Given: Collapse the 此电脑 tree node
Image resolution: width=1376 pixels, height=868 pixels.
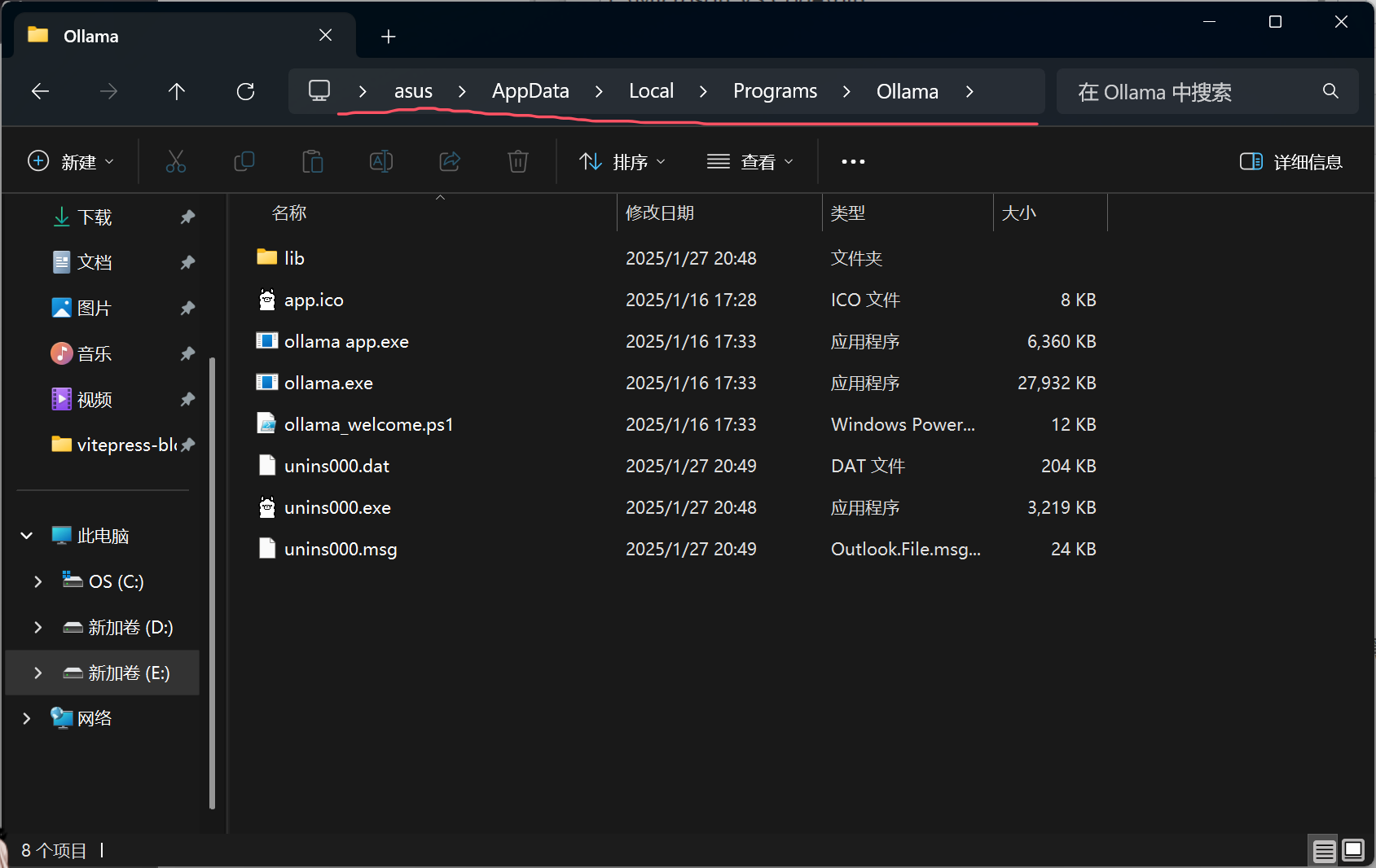Looking at the screenshot, I should (26, 536).
